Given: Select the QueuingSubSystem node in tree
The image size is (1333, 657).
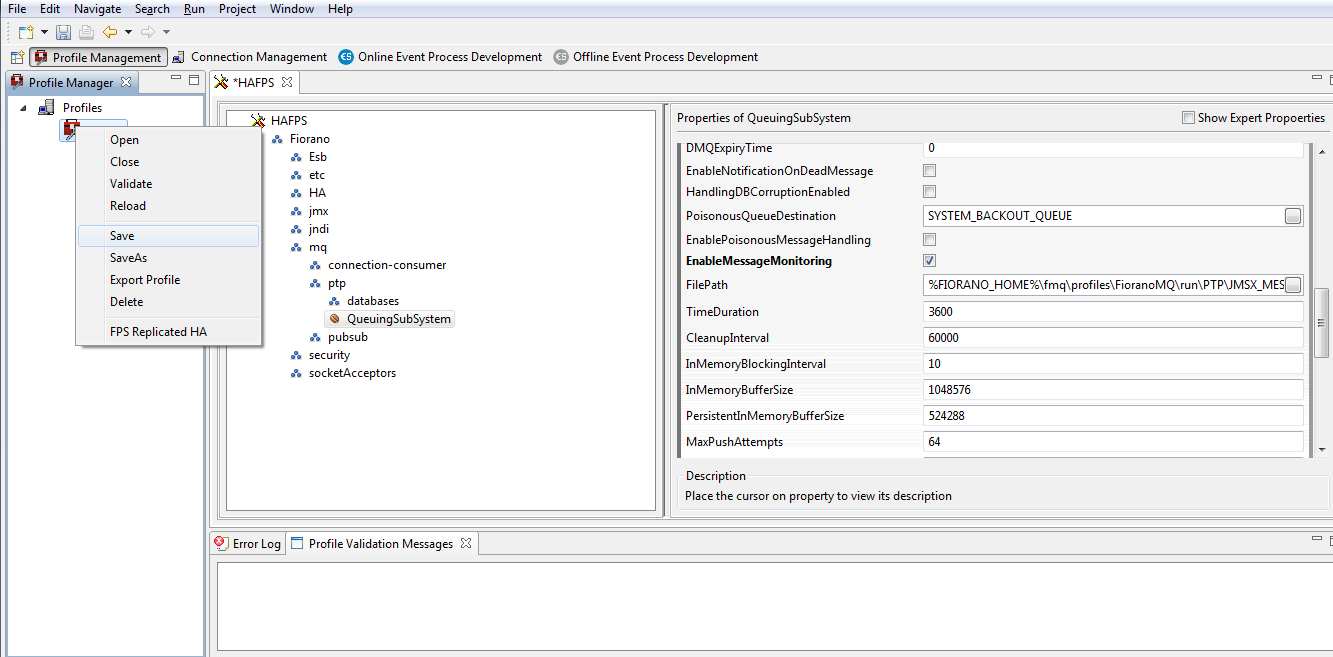Looking at the screenshot, I should (398, 319).
